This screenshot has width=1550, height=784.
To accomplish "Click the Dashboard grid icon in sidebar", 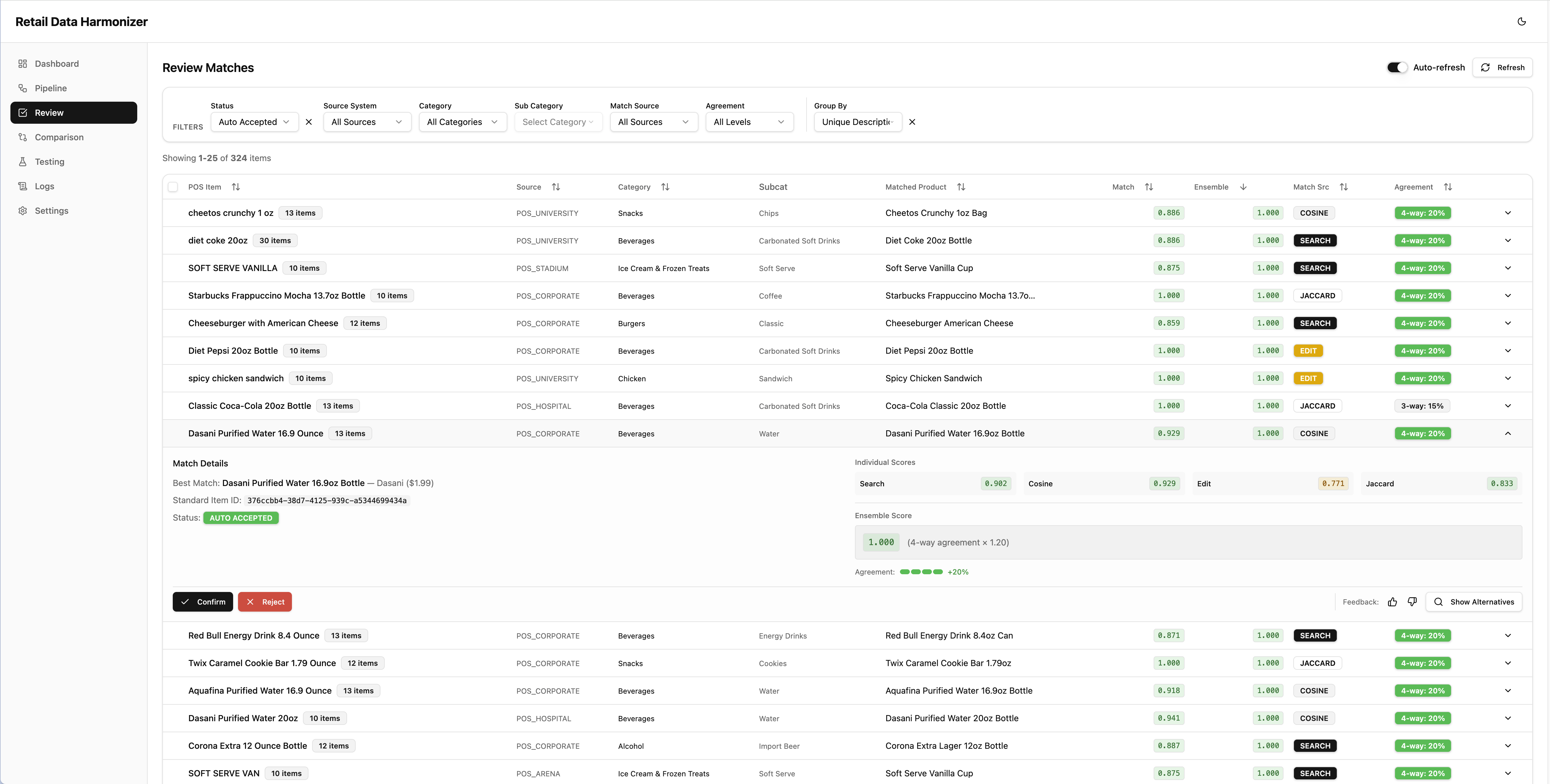I will coord(23,64).
